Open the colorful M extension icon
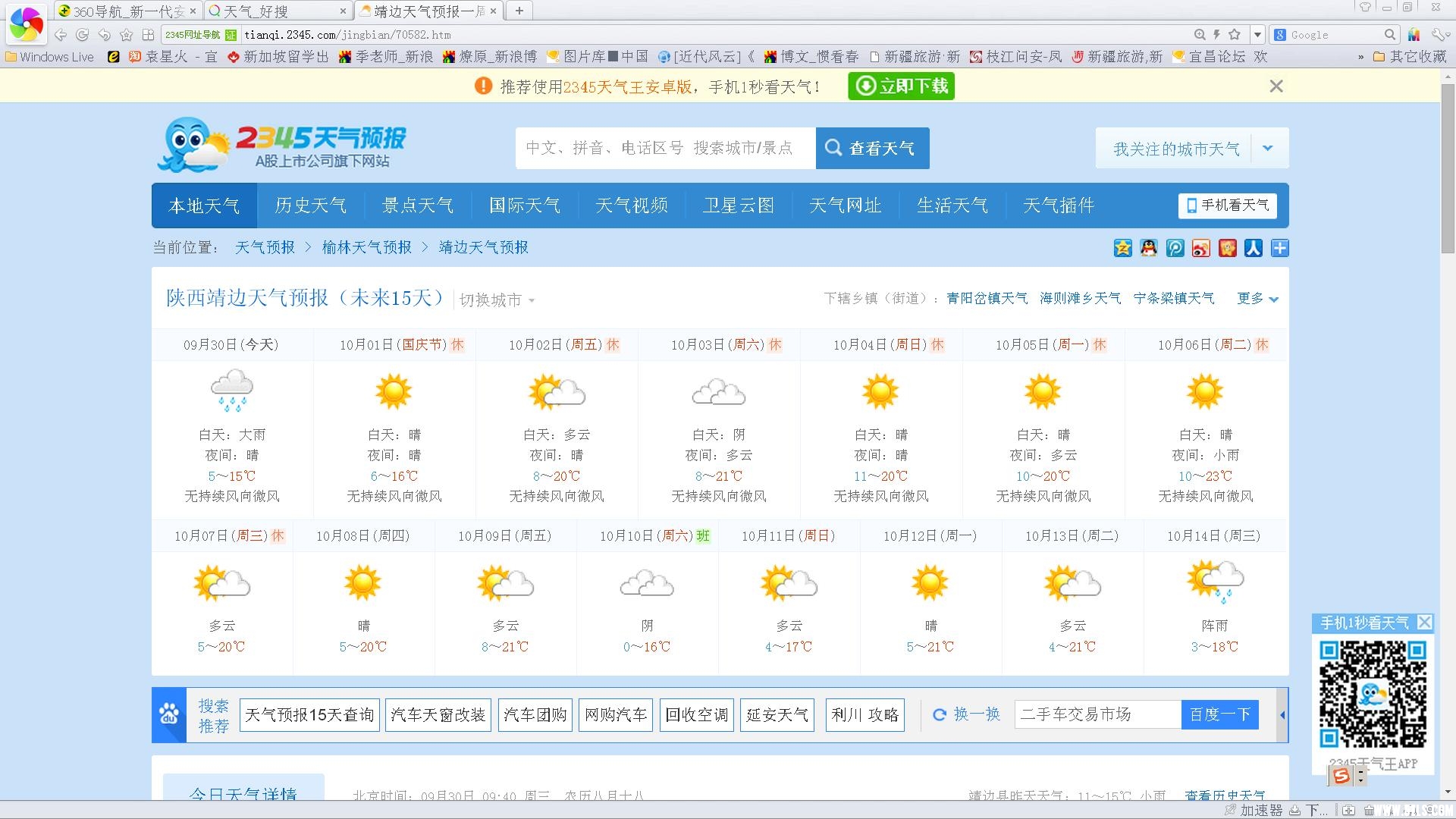The image size is (1456, 819). click(x=1414, y=35)
